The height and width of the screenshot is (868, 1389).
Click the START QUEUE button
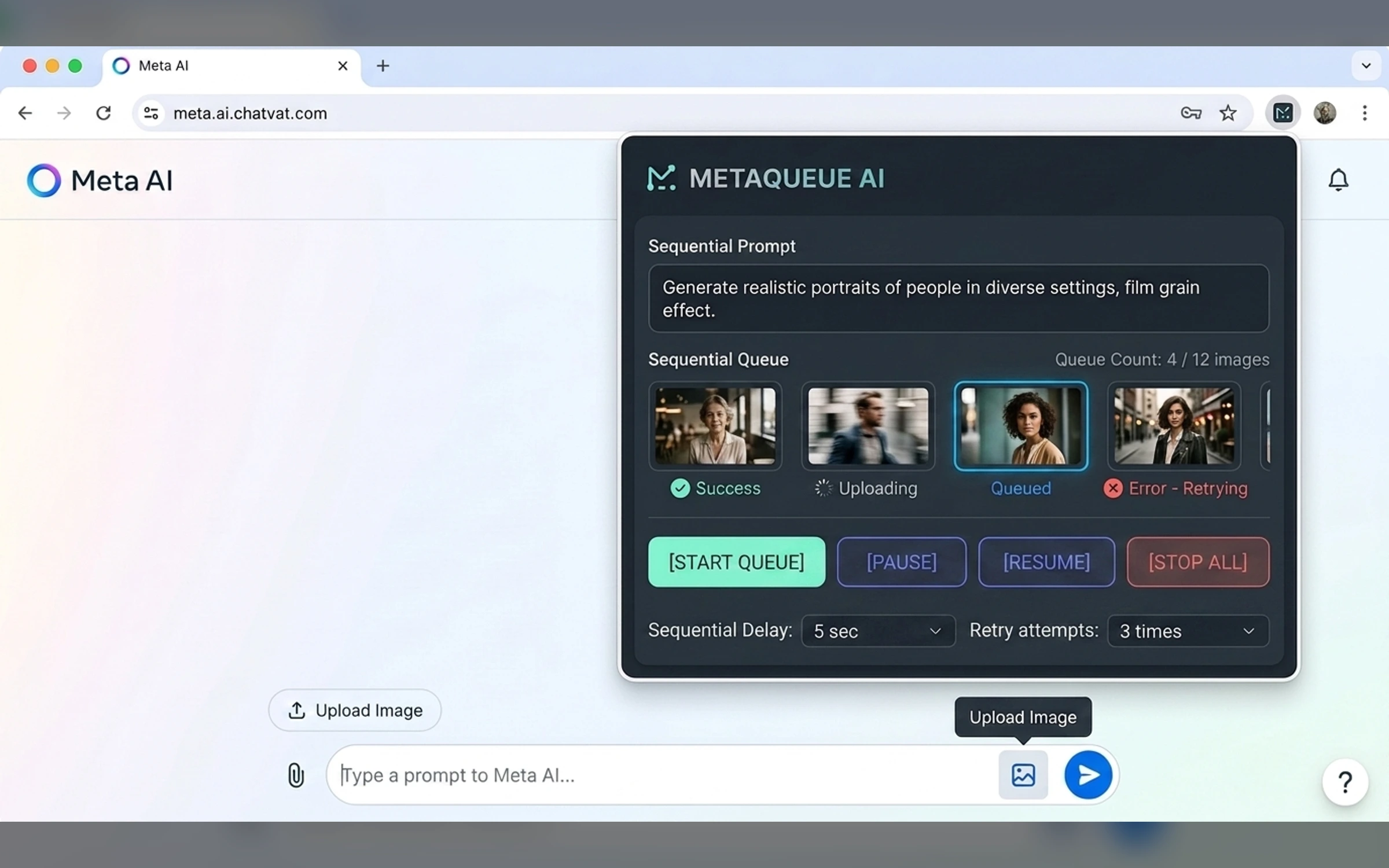click(736, 562)
